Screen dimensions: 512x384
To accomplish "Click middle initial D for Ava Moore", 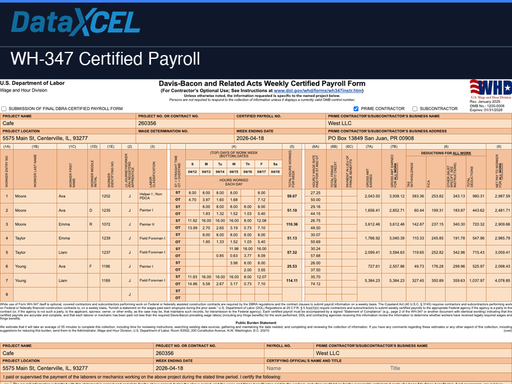I will tap(94, 210).
